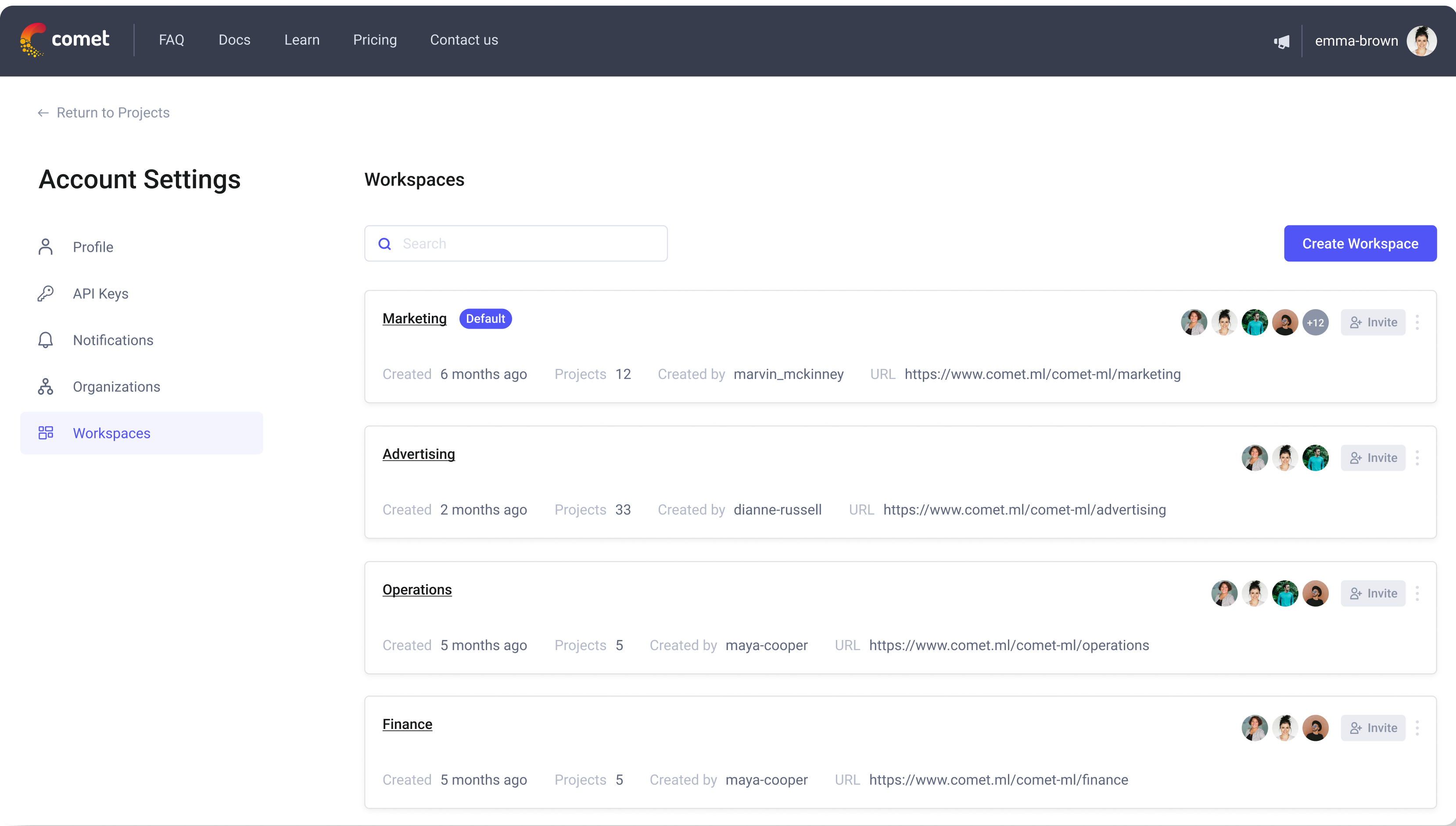Viewport: 1456px width, 826px height.
Task: Click the search magnifier icon
Action: coord(385,244)
